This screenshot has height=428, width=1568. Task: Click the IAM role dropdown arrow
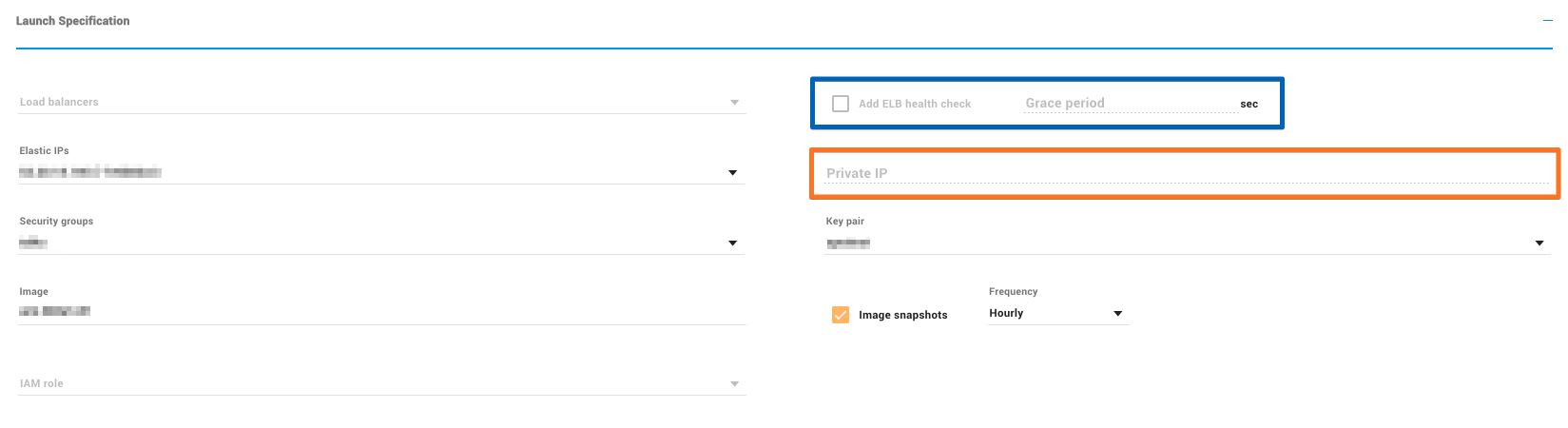pyautogui.click(x=734, y=384)
